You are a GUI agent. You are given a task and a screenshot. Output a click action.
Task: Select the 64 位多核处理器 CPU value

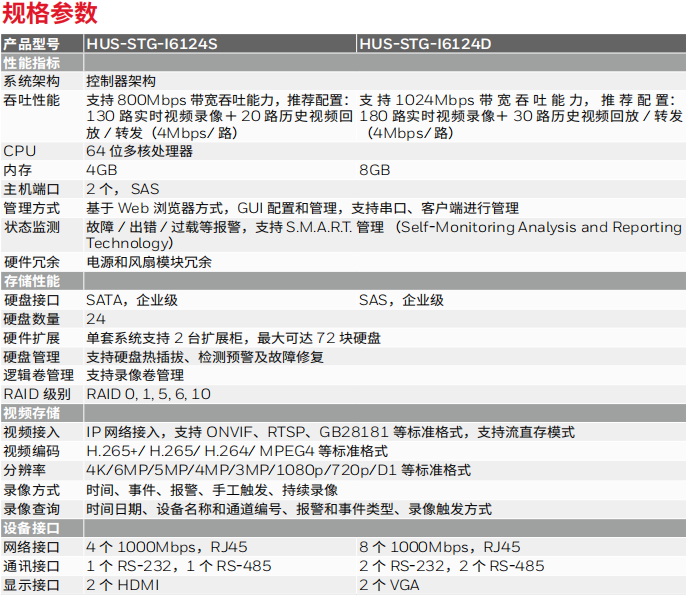coord(139,151)
